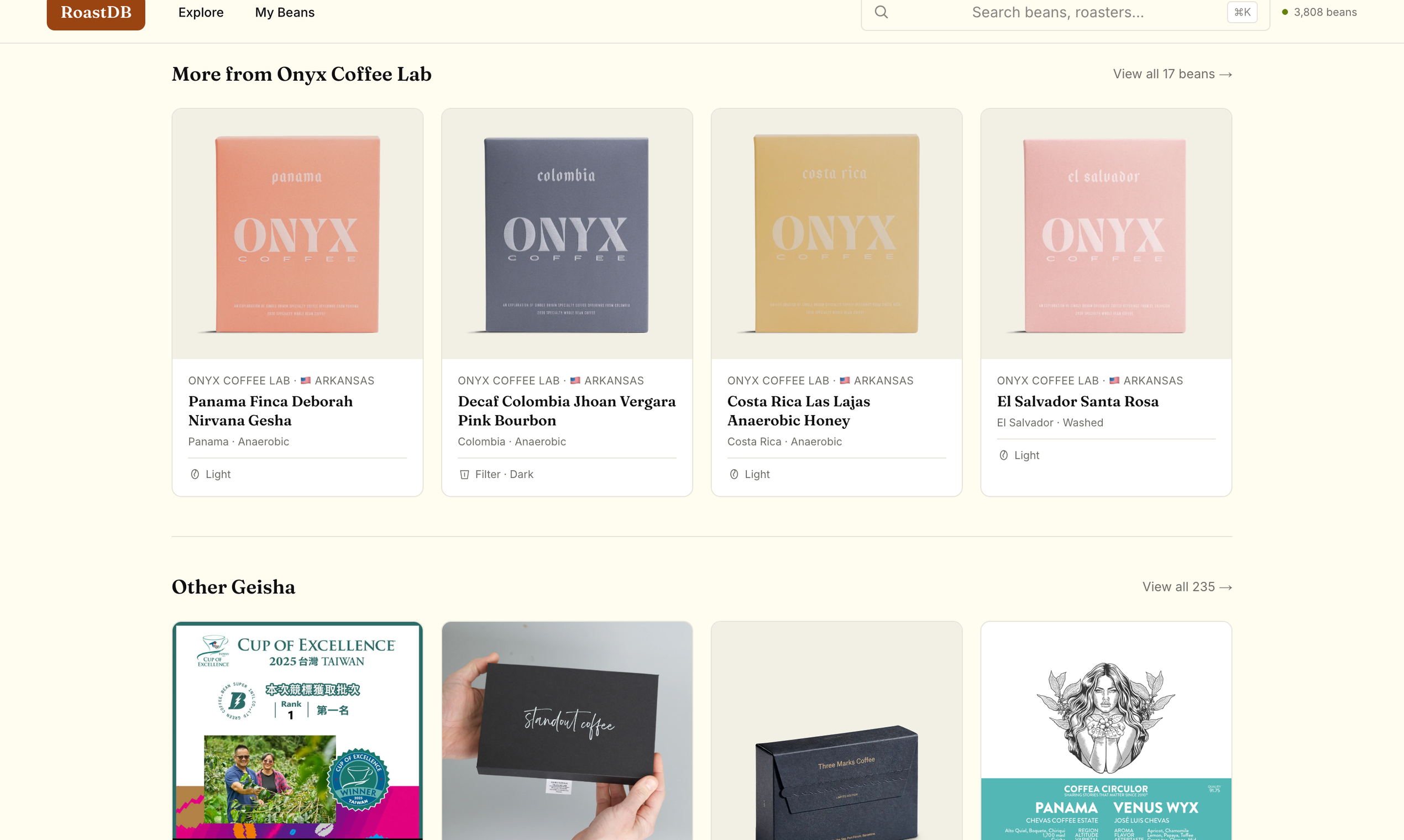Click the US flag next to Panama Gesha roaster
1404x840 pixels.
306,380
